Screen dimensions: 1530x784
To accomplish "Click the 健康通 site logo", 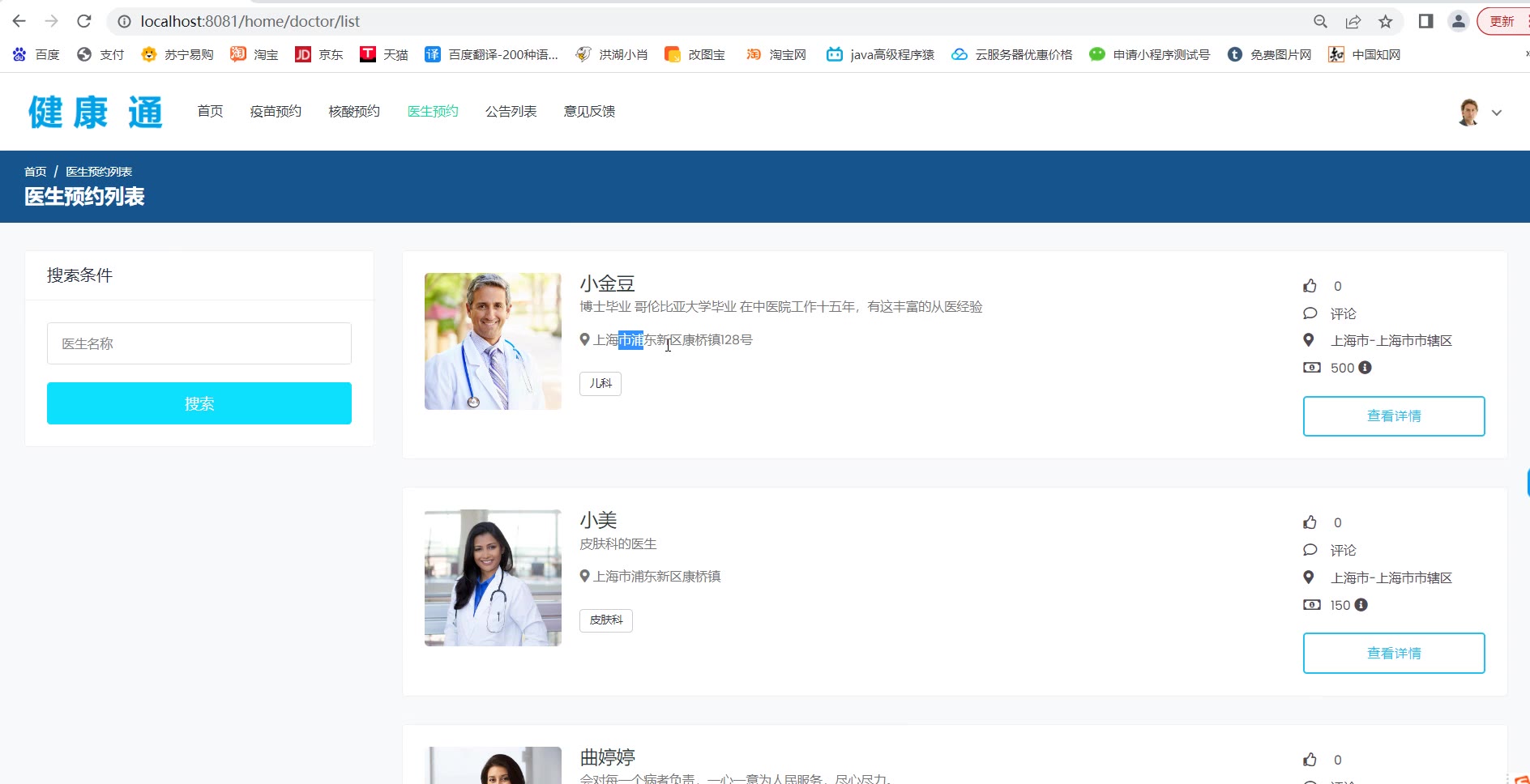I will 96,112.
